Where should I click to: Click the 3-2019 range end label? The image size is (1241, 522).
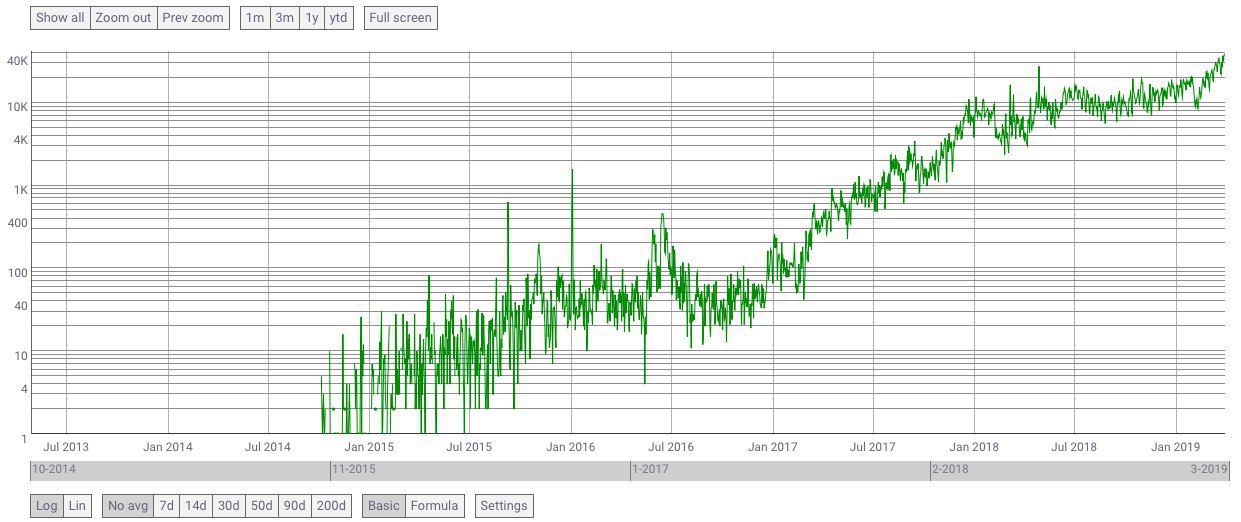[x=1208, y=469]
